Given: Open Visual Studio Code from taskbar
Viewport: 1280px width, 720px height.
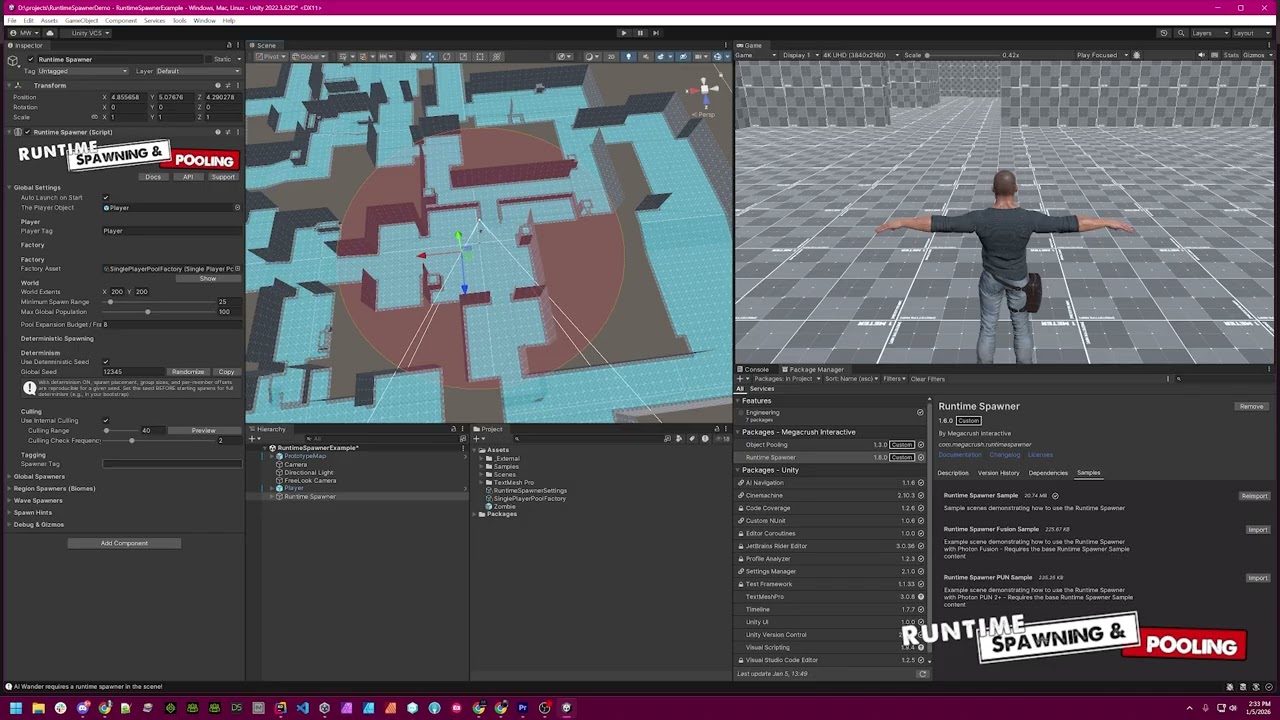Looking at the screenshot, I should point(303,708).
